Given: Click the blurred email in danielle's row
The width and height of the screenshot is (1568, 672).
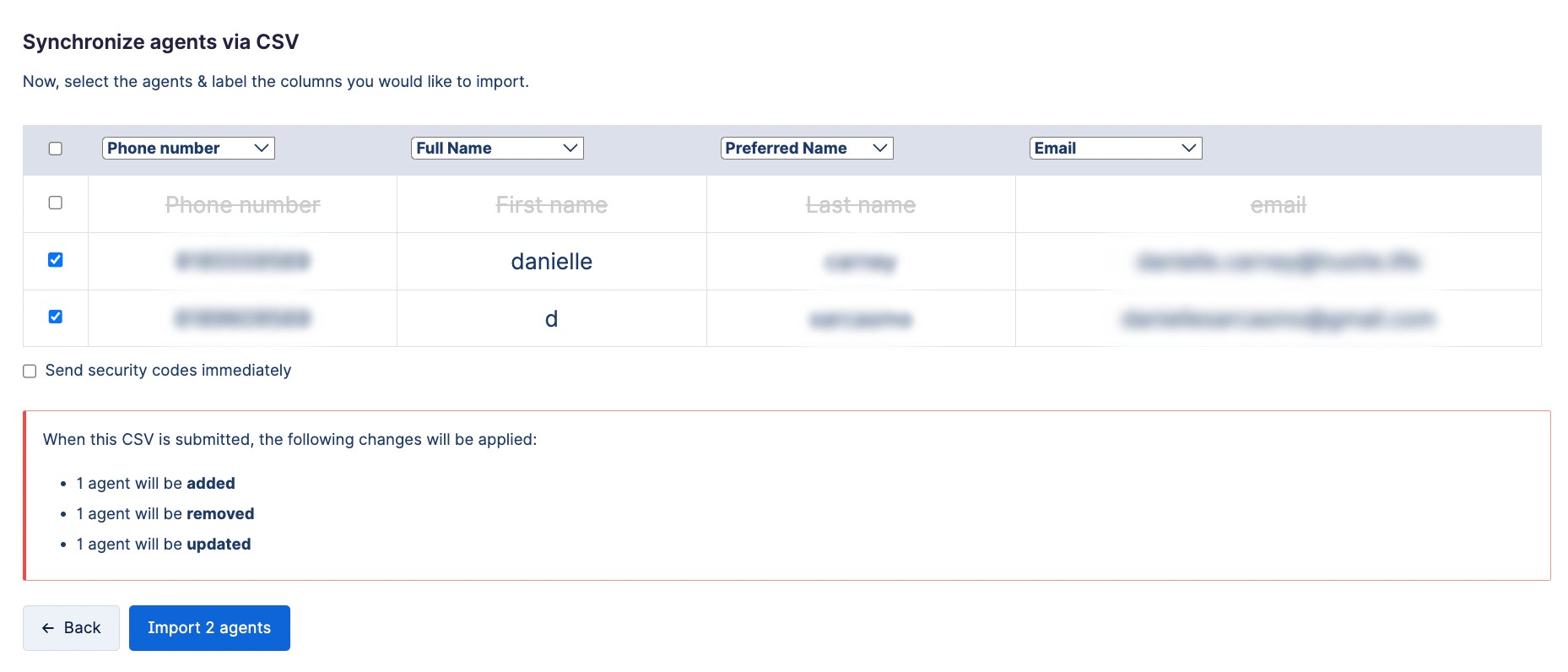Looking at the screenshot, I should (x=1279, y=262).
